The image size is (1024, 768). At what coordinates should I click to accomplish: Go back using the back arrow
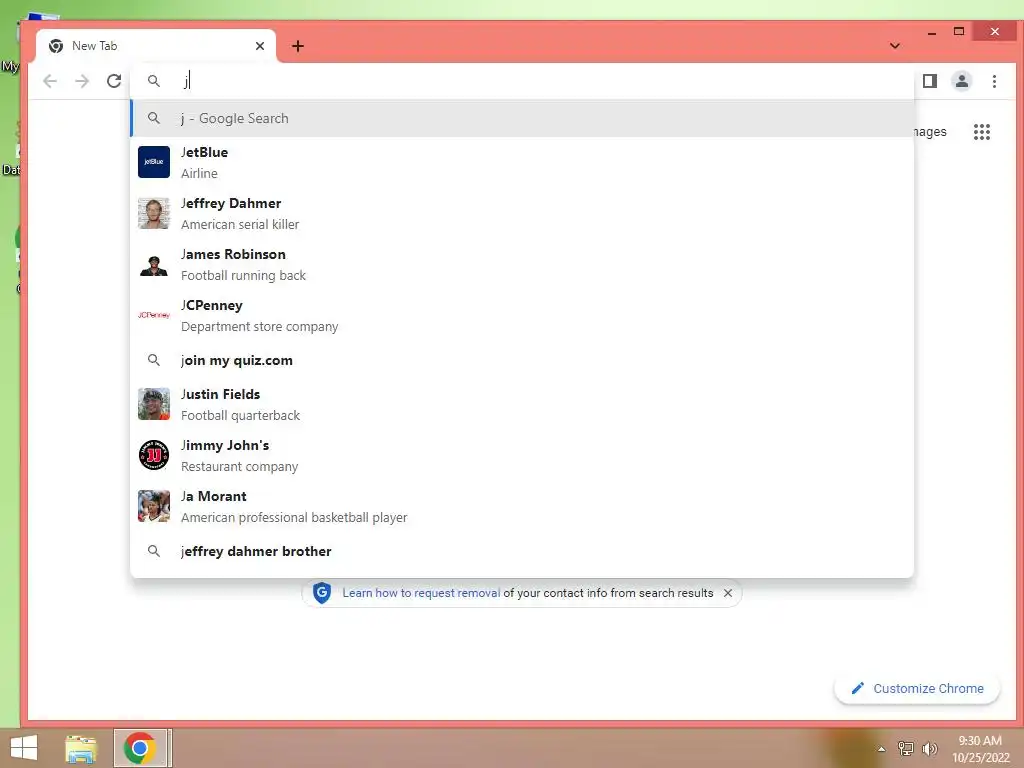[x=50, y=81]
